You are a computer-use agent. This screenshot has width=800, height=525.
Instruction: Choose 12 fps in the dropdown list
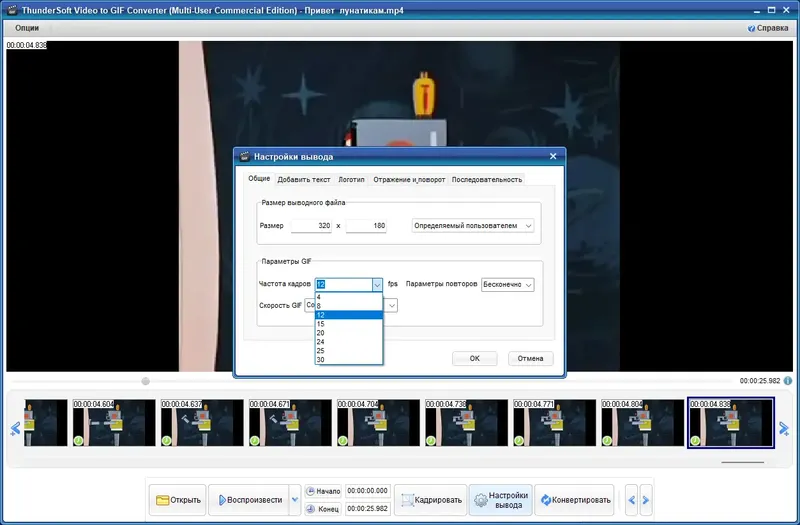pyautogui.click(x=349, y=315)
